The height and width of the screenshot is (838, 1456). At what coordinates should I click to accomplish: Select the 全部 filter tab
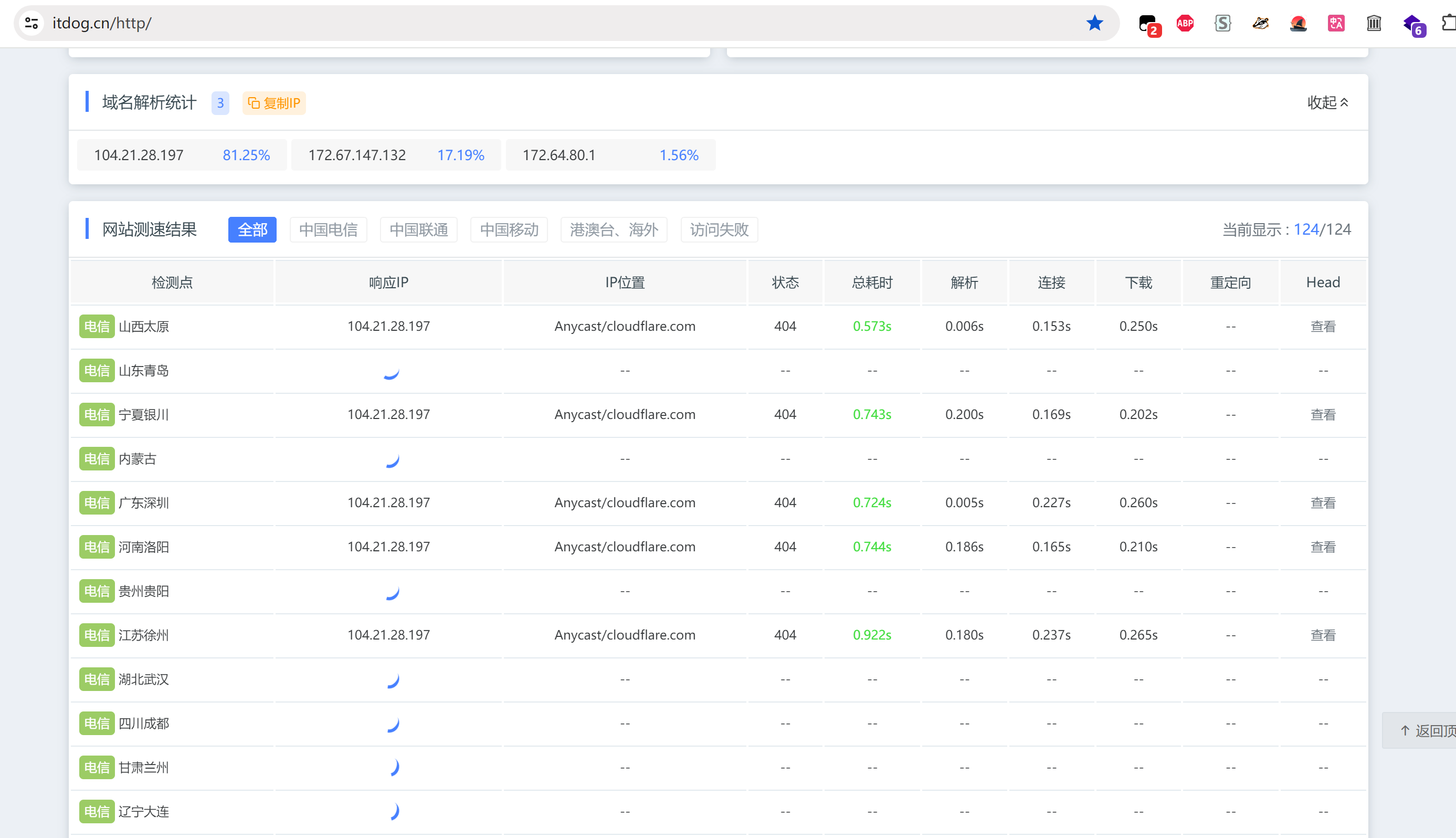(252, 229)
